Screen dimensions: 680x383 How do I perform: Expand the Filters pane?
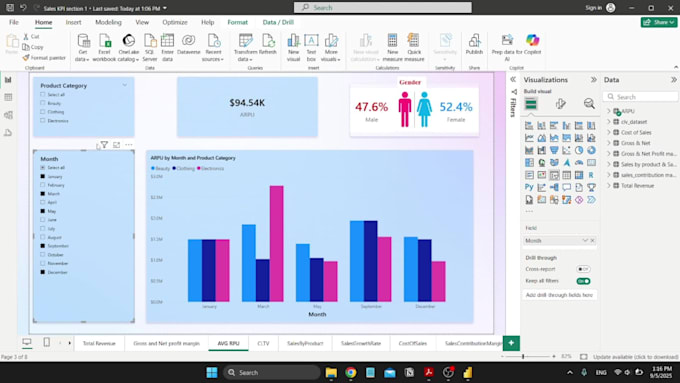pos(513,80)
